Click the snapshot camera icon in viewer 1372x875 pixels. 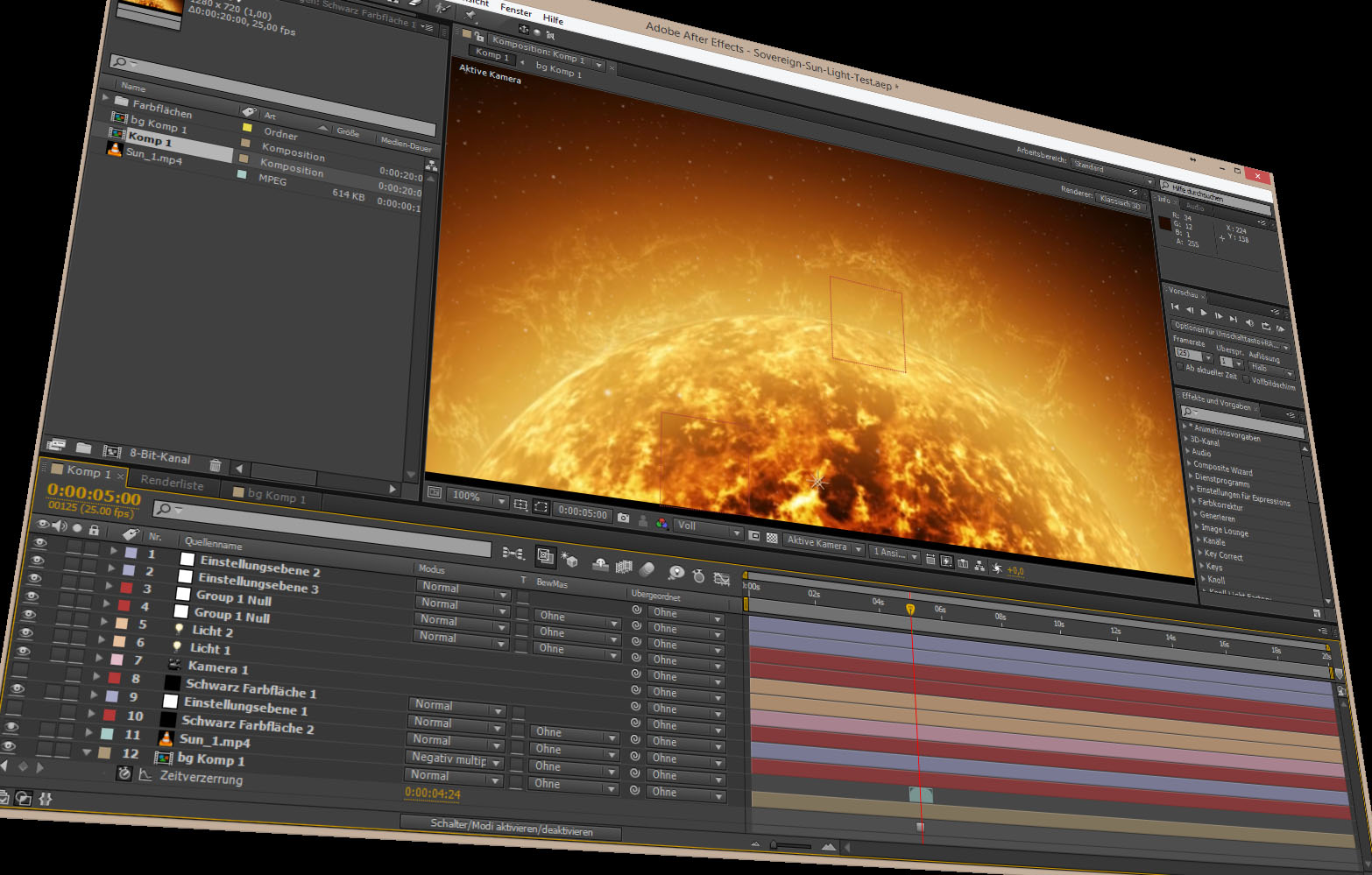pyautogui.click(x=623, y=518)
